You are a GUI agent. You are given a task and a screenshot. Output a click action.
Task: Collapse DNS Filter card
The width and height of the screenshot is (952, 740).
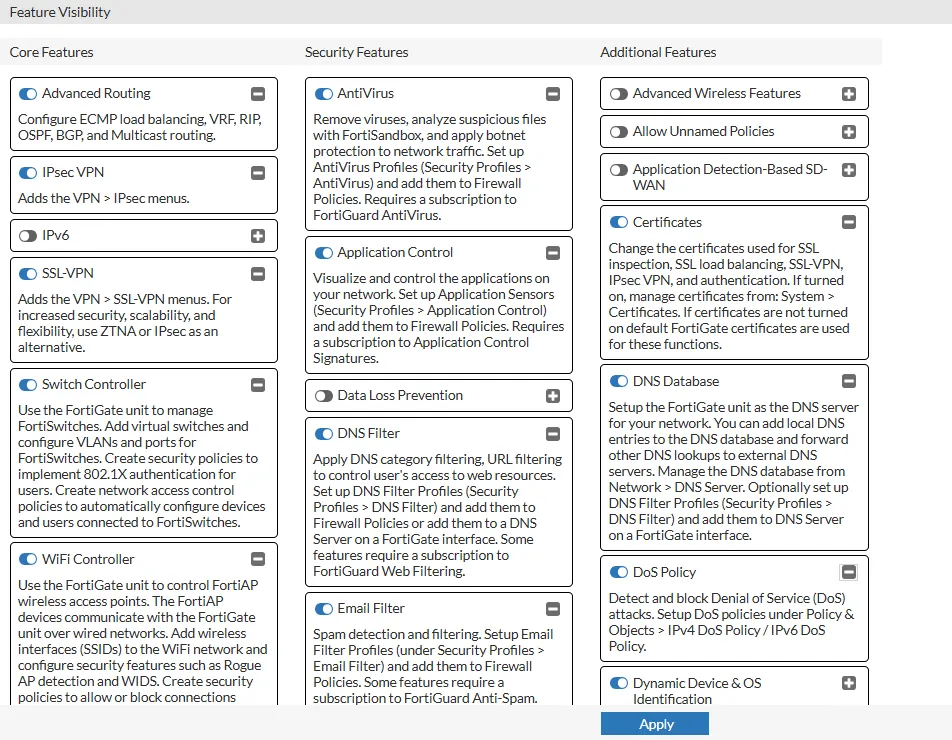pyautogui.click(x=553, y=434)
